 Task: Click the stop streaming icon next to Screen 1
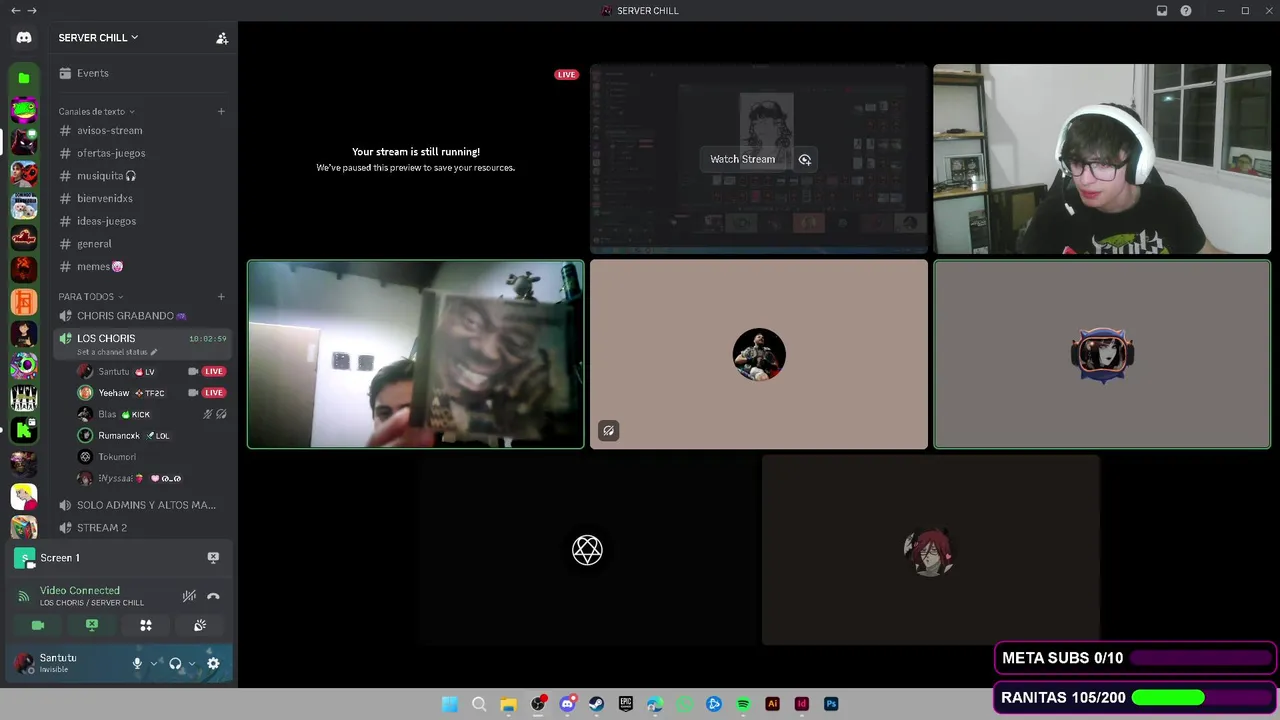tap(213, 557)
